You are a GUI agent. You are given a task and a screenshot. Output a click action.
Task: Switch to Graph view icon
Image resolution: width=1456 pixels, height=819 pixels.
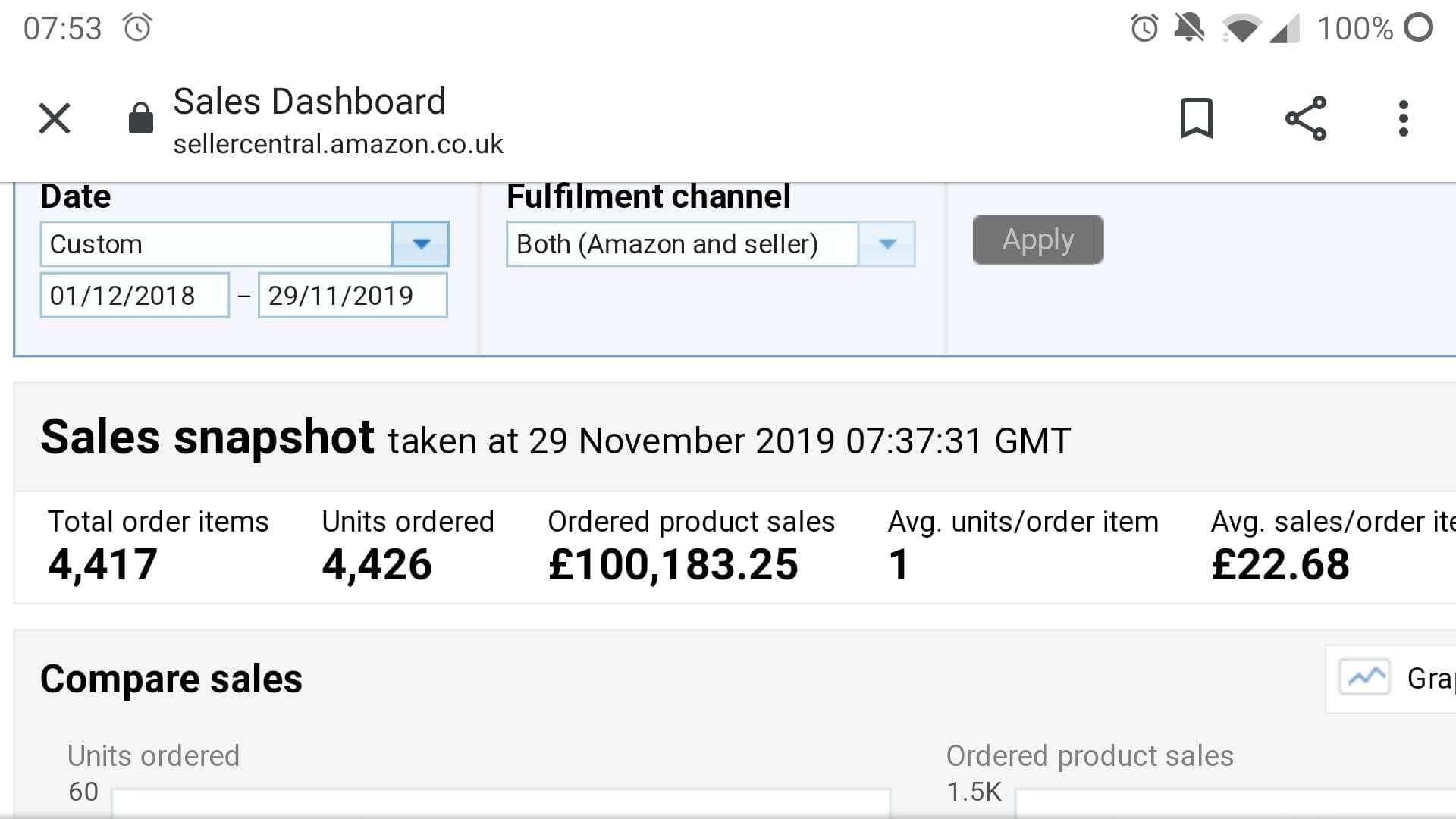click(1364, 677)
